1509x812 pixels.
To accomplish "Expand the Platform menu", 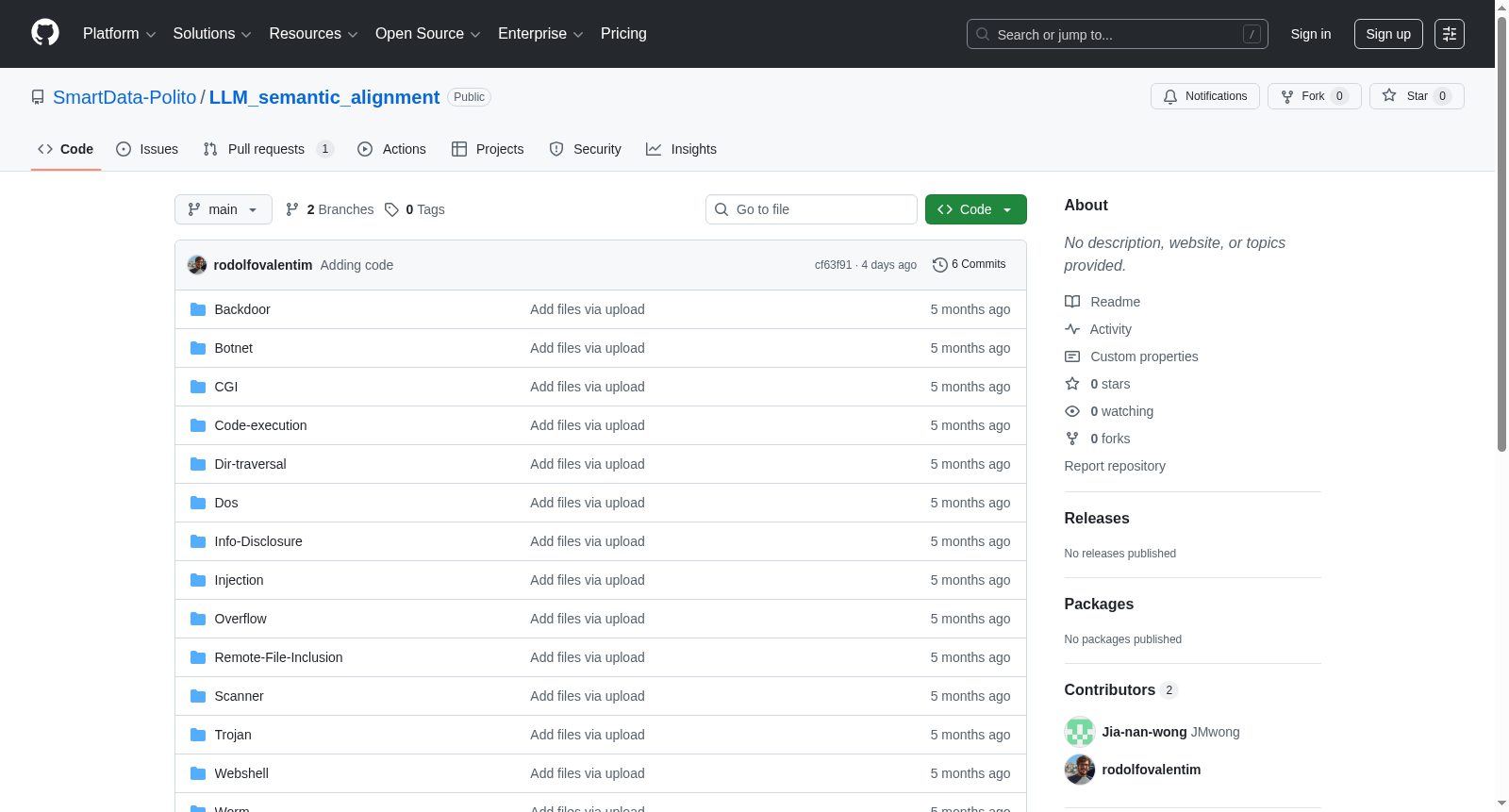I will (x=120, y=34).
